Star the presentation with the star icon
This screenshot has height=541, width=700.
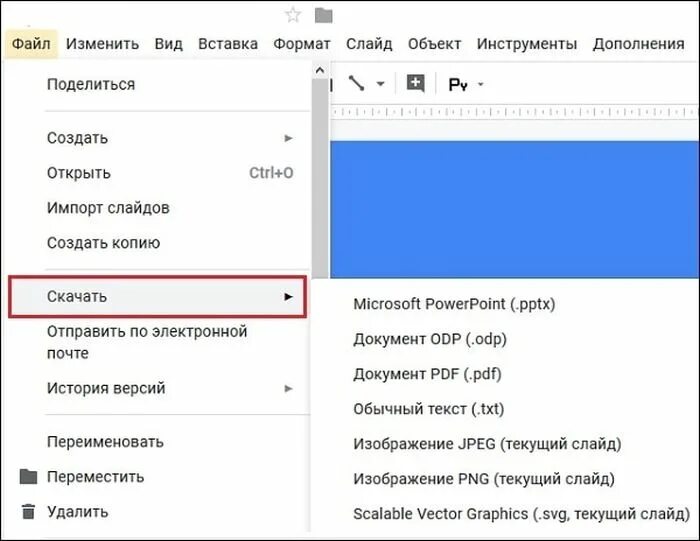click(x=293, y=15)
